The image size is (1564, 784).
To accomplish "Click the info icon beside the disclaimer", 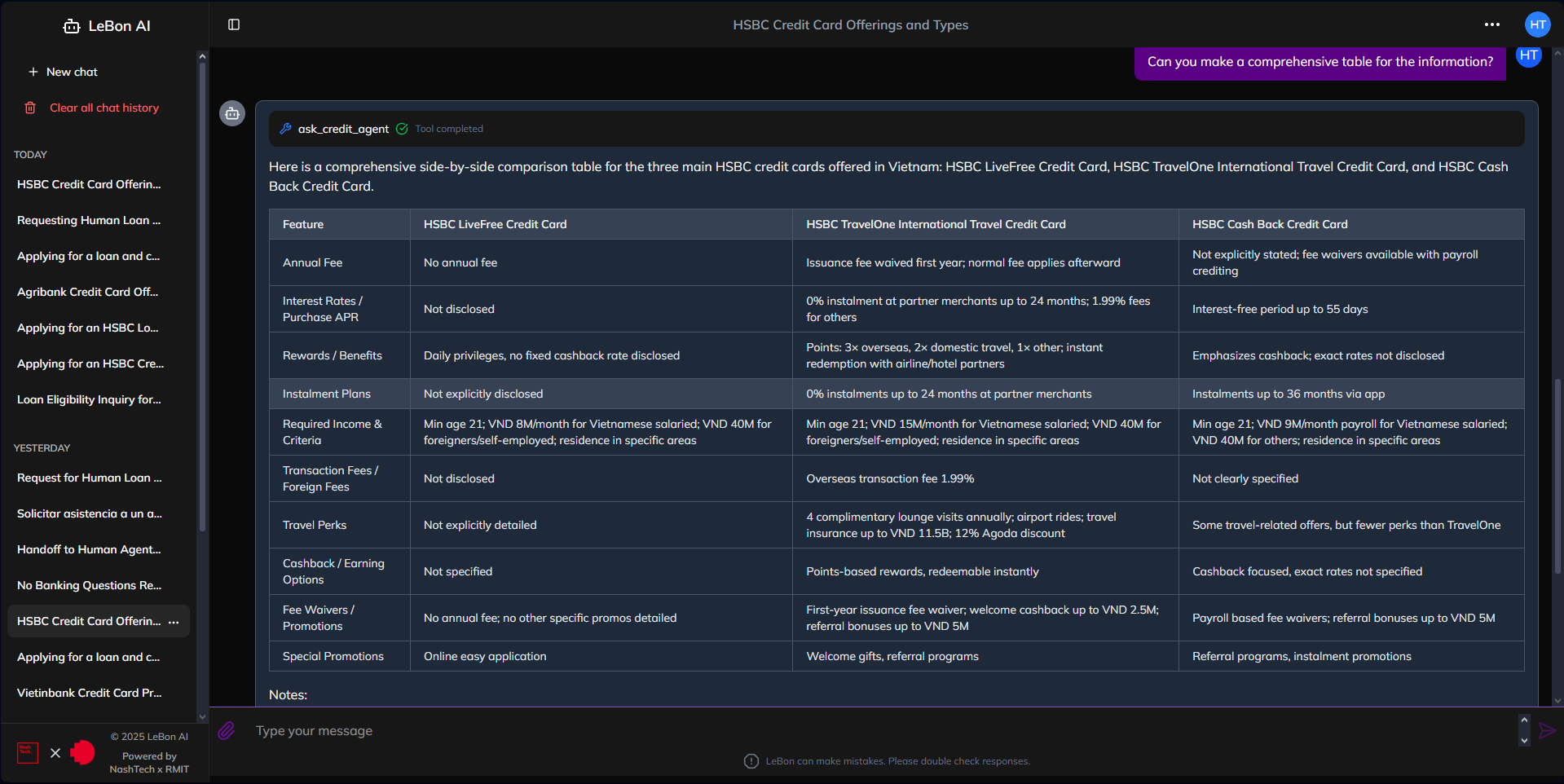I will click(x=751, y=761).
